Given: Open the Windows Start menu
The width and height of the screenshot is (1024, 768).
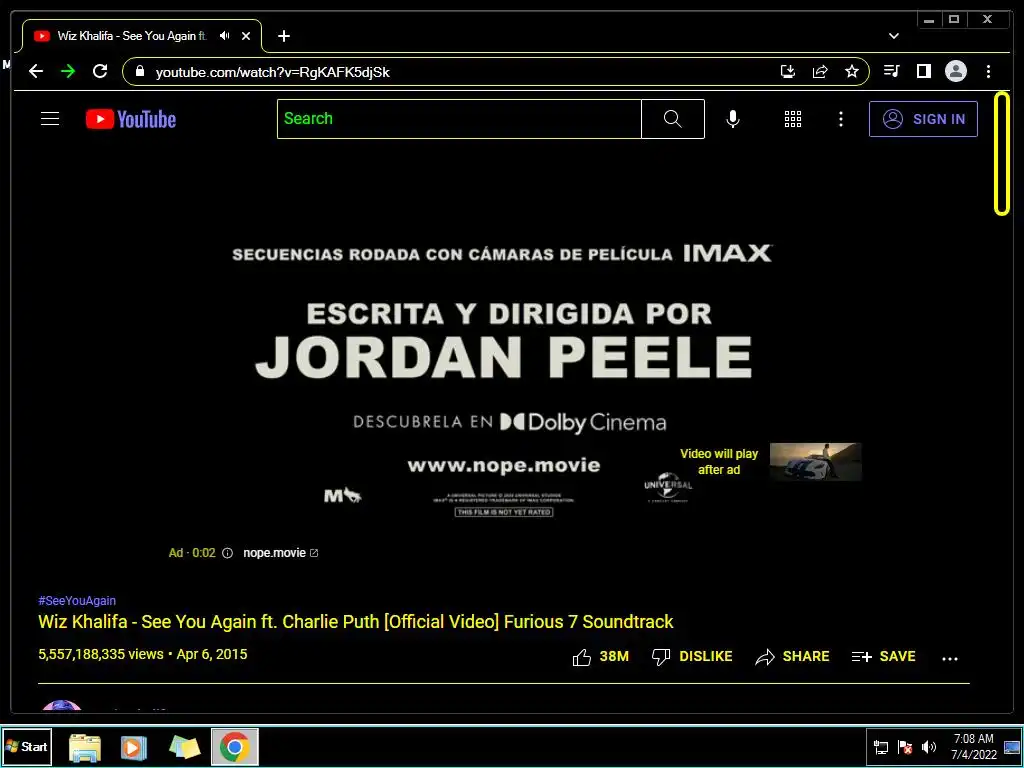Looking at the screenshot, I should pyautogui.click(x=27, y=746).
